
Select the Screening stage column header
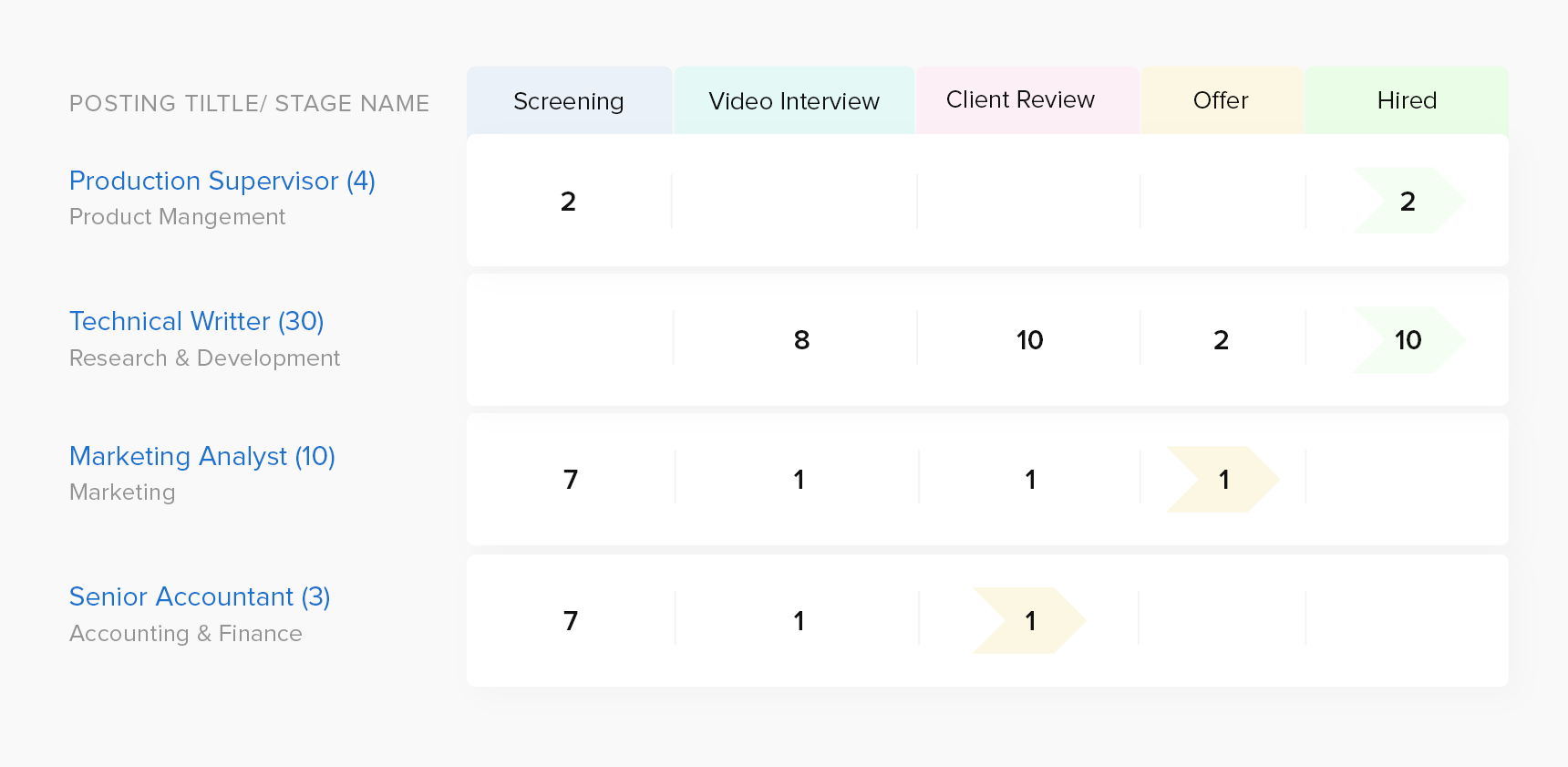[568, 101]
